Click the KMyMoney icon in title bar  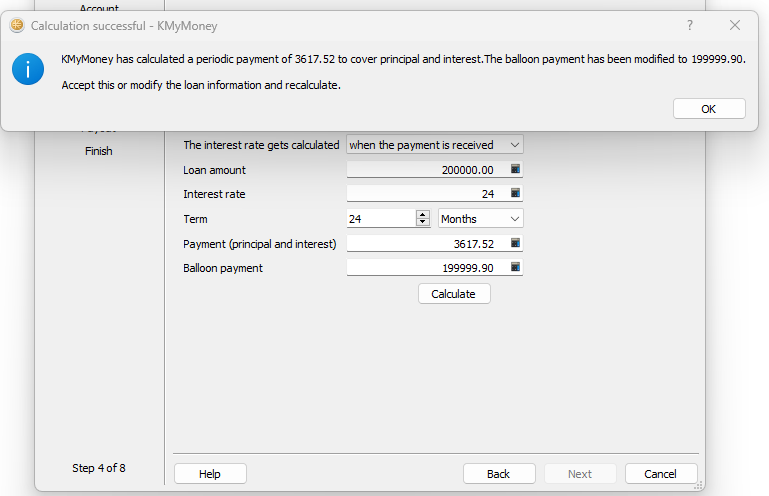tap(17, 25)
